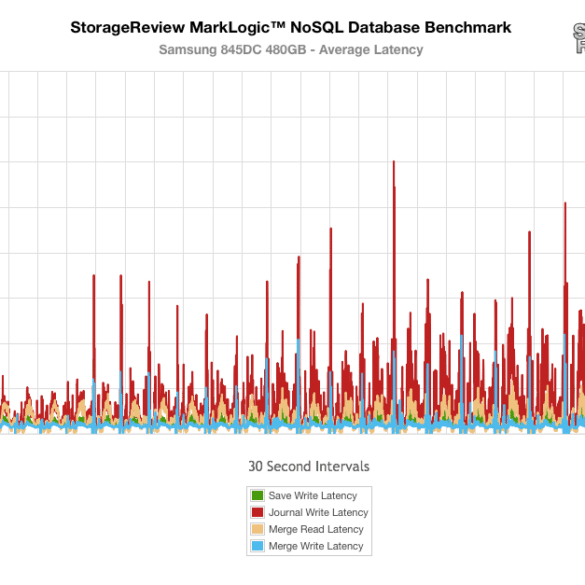Toggle the Merge Write Latency legend label
The width and height of the screenshot is (585, 585).
[x=316, y=546]
